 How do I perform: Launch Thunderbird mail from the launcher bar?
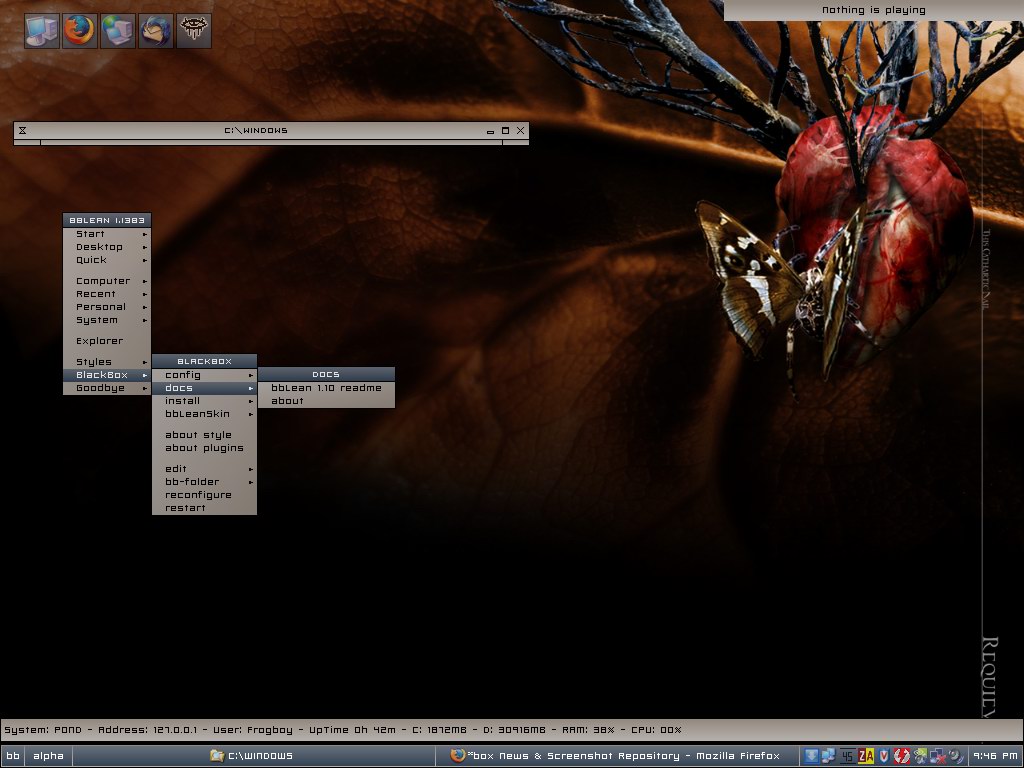pos(155,31)
